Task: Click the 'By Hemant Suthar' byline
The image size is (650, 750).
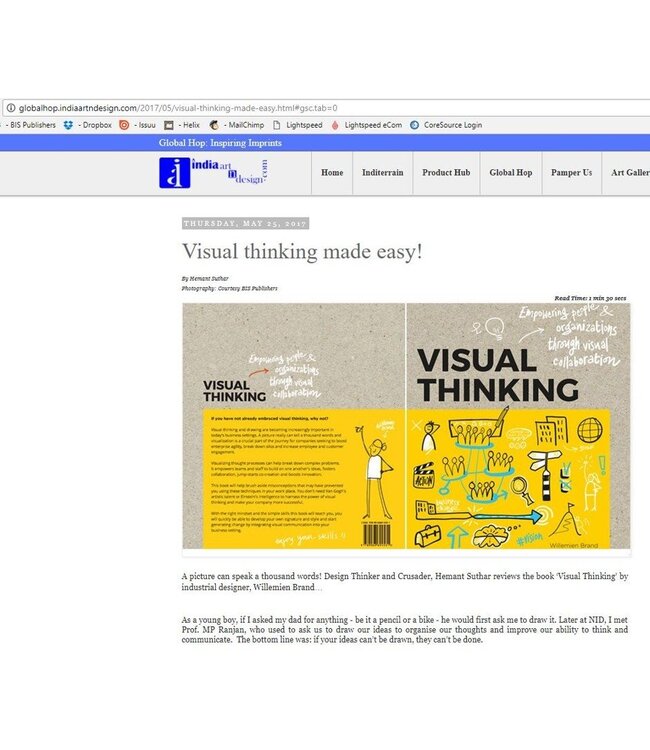Action: point(205,278)
